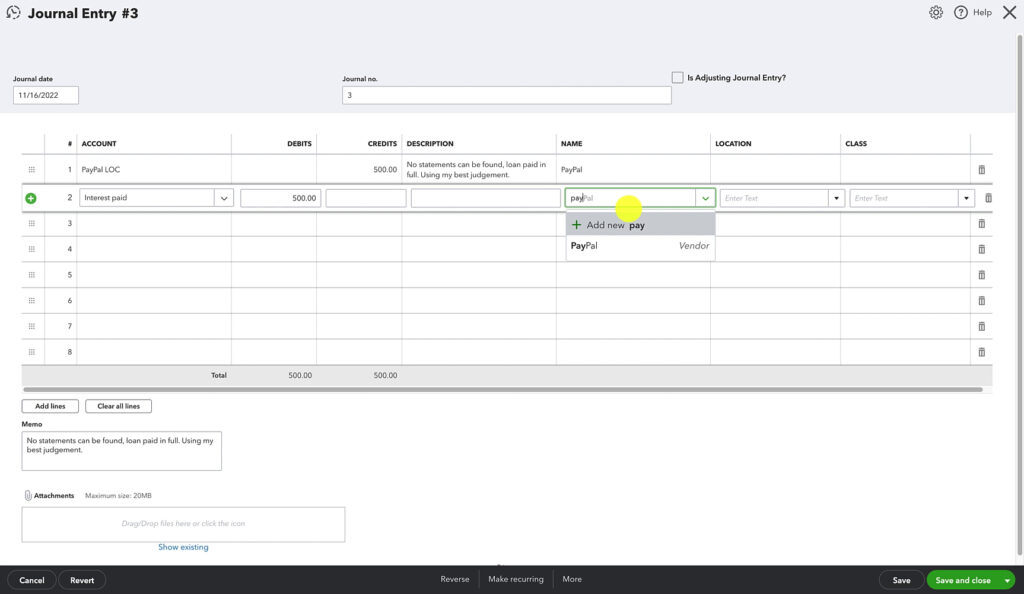Open the Save and close dropdown arrow
Screen dimensions: 1024x594
pos(1007,580)
